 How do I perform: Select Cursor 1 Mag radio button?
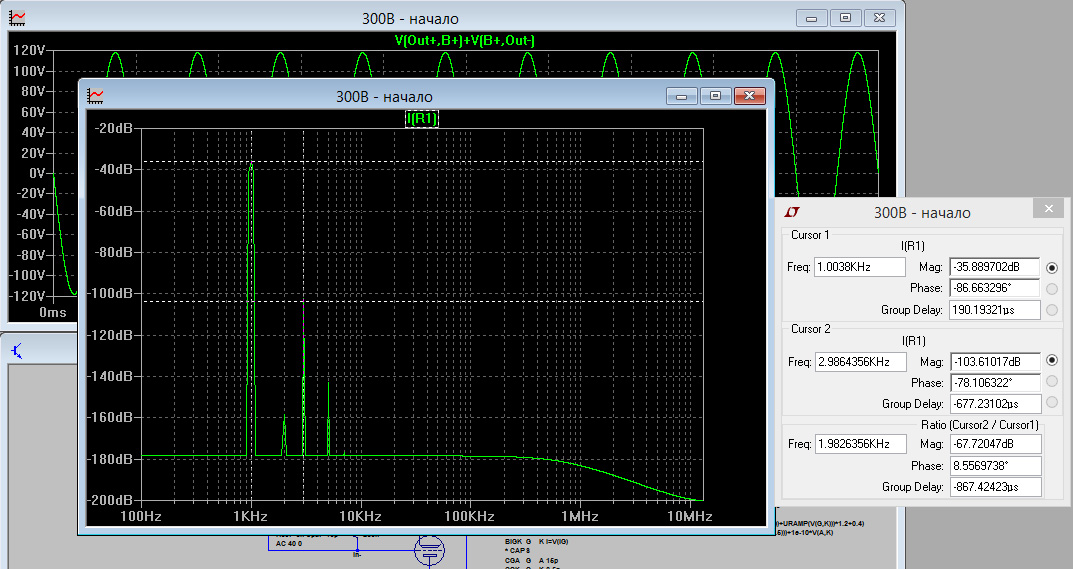point(1052,268)
